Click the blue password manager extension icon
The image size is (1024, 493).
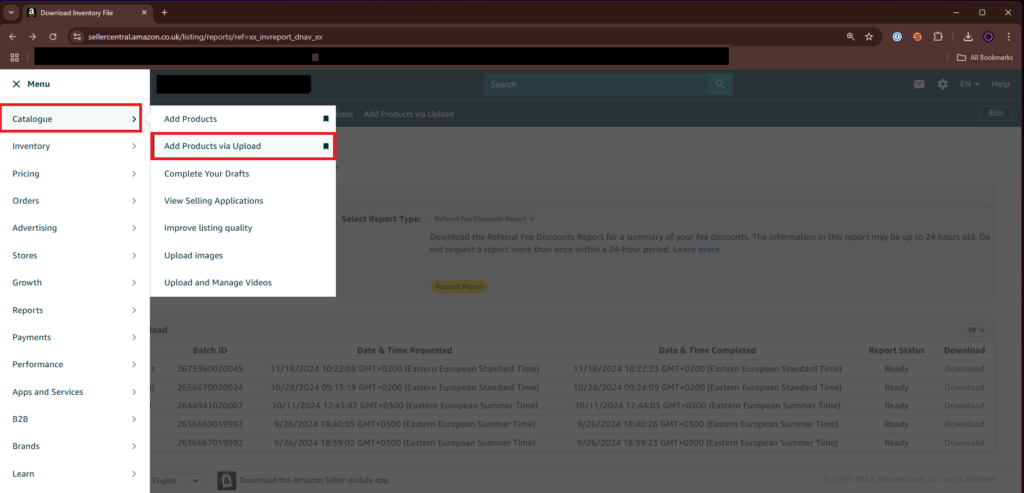pos(897,37)
